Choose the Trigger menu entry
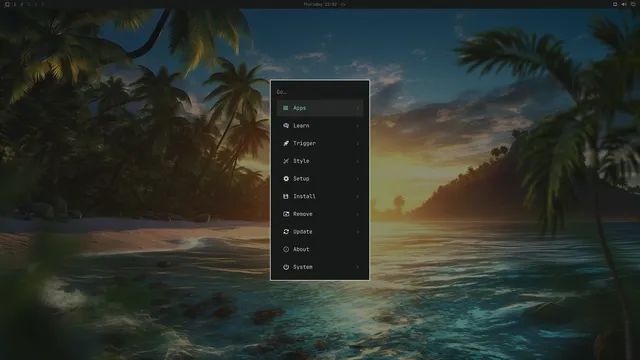Viewport: 640px width, 360px height. coord(320,143)
